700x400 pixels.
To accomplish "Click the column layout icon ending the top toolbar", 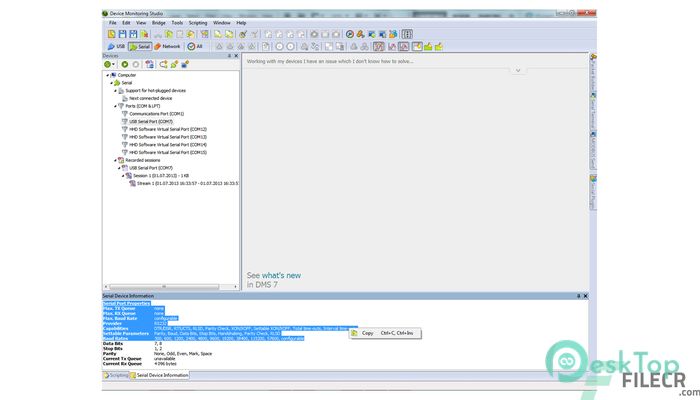I will point(407,34).
